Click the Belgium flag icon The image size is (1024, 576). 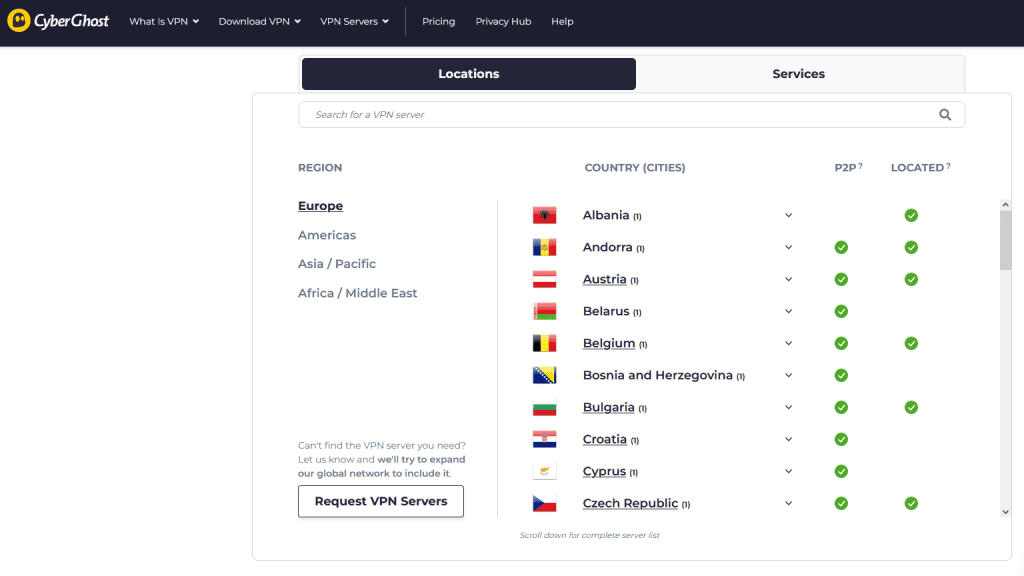tap(544, 344)
